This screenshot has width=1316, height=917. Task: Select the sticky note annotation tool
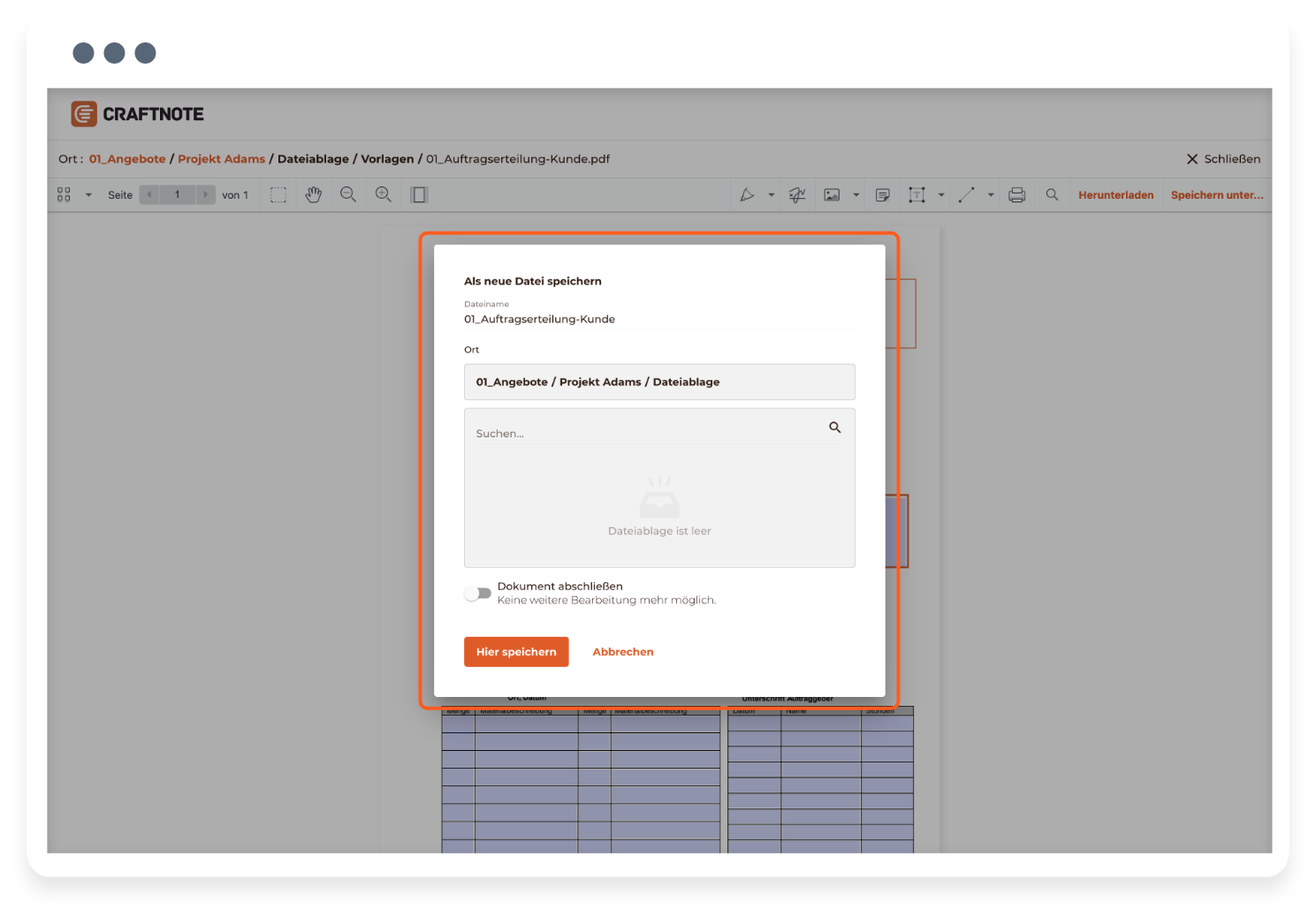pos(882,195)
